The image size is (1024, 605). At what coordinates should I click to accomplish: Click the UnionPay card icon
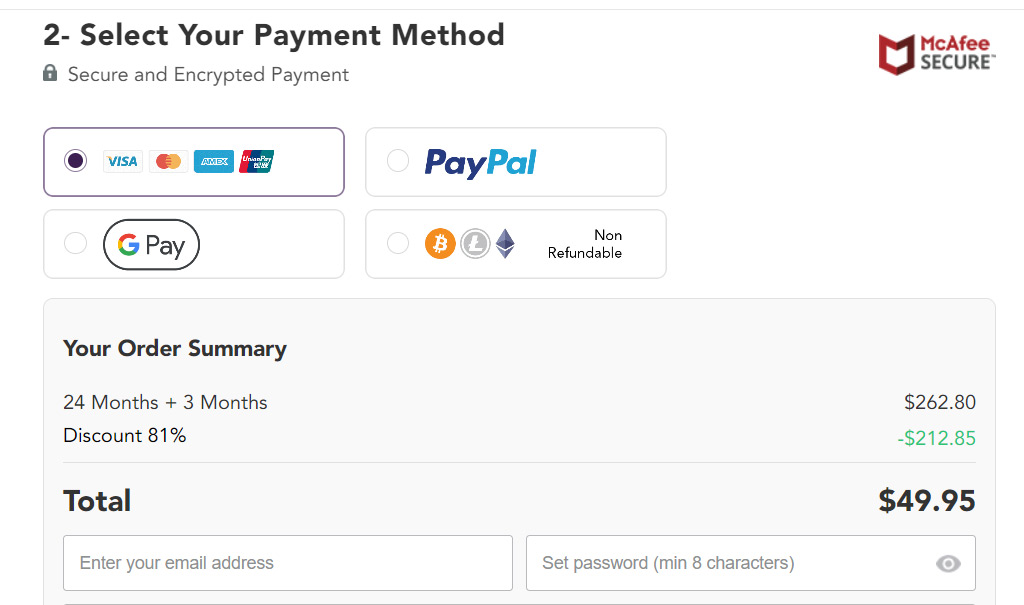(256, 161)
